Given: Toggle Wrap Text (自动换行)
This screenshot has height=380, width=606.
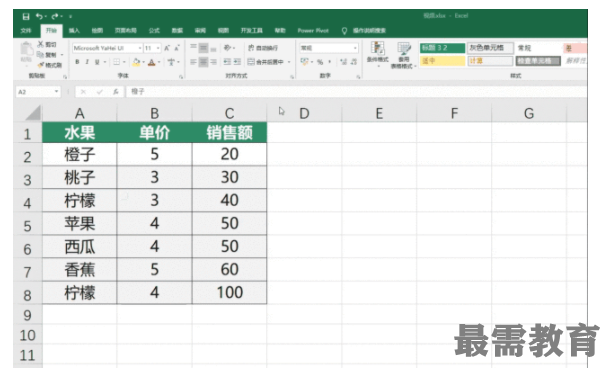Looking at the screenshot, I should [263, 48].
